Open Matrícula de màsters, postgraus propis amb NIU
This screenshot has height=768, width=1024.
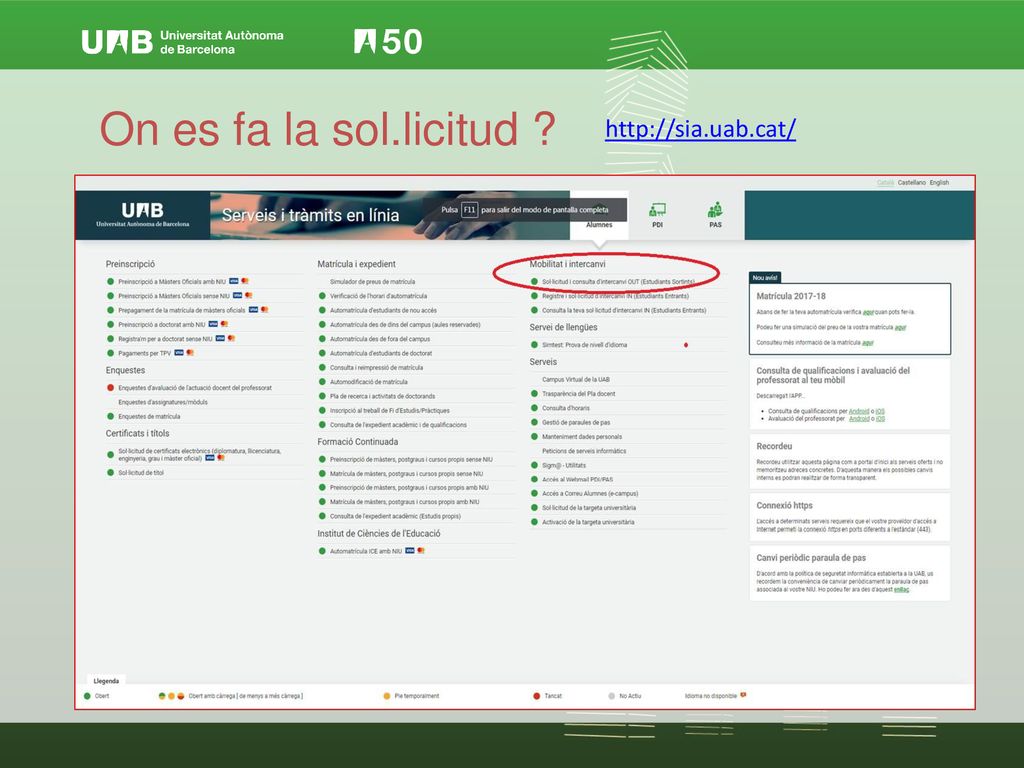[x=404, y=502]
